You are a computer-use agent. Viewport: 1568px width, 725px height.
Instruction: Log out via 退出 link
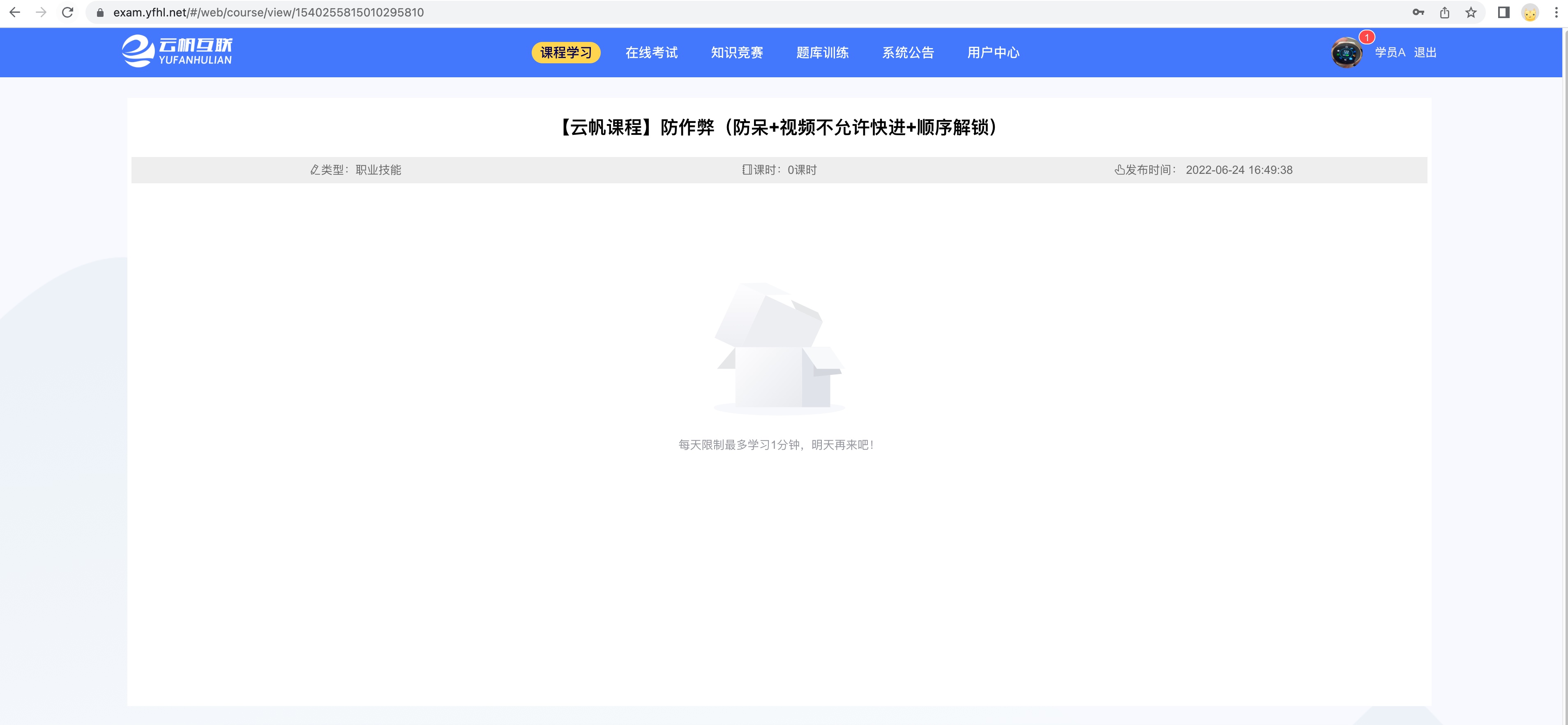(1425, 53)
